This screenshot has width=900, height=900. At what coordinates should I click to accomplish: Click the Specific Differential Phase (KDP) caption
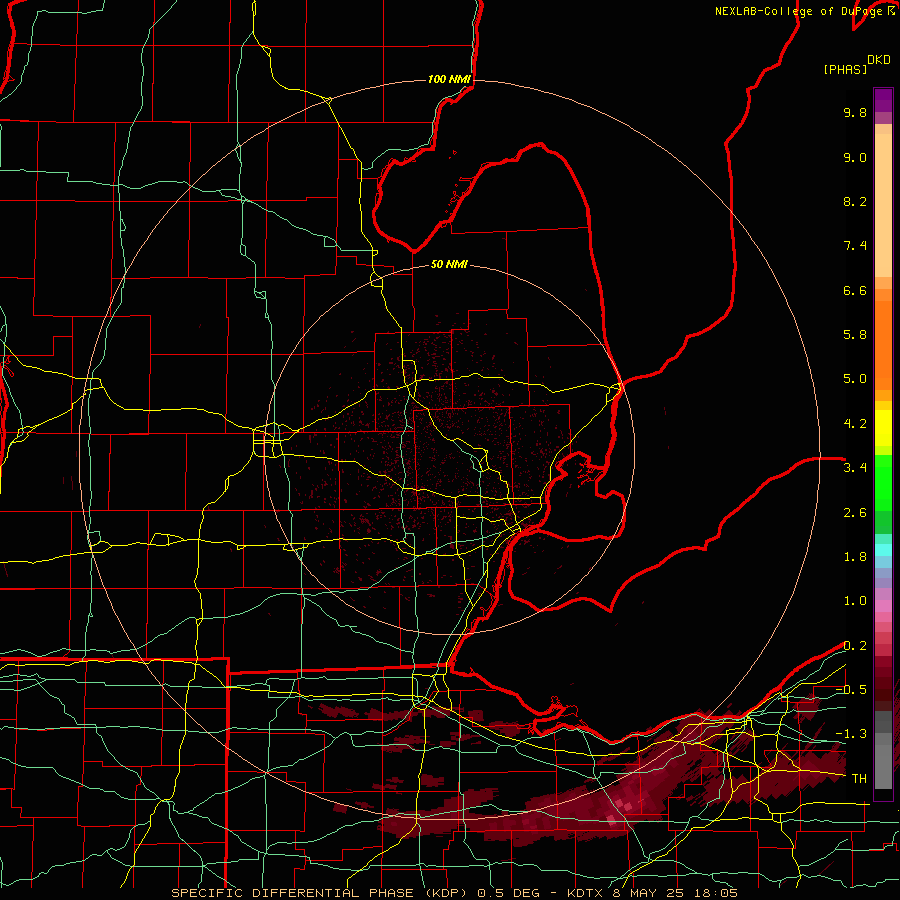click(x=320, y=893)
